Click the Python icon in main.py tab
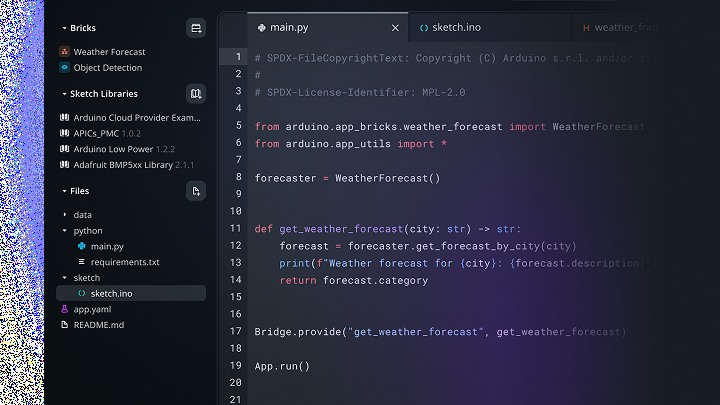The width and height of the screenshot is (720, 405). [x=262, y=28]
